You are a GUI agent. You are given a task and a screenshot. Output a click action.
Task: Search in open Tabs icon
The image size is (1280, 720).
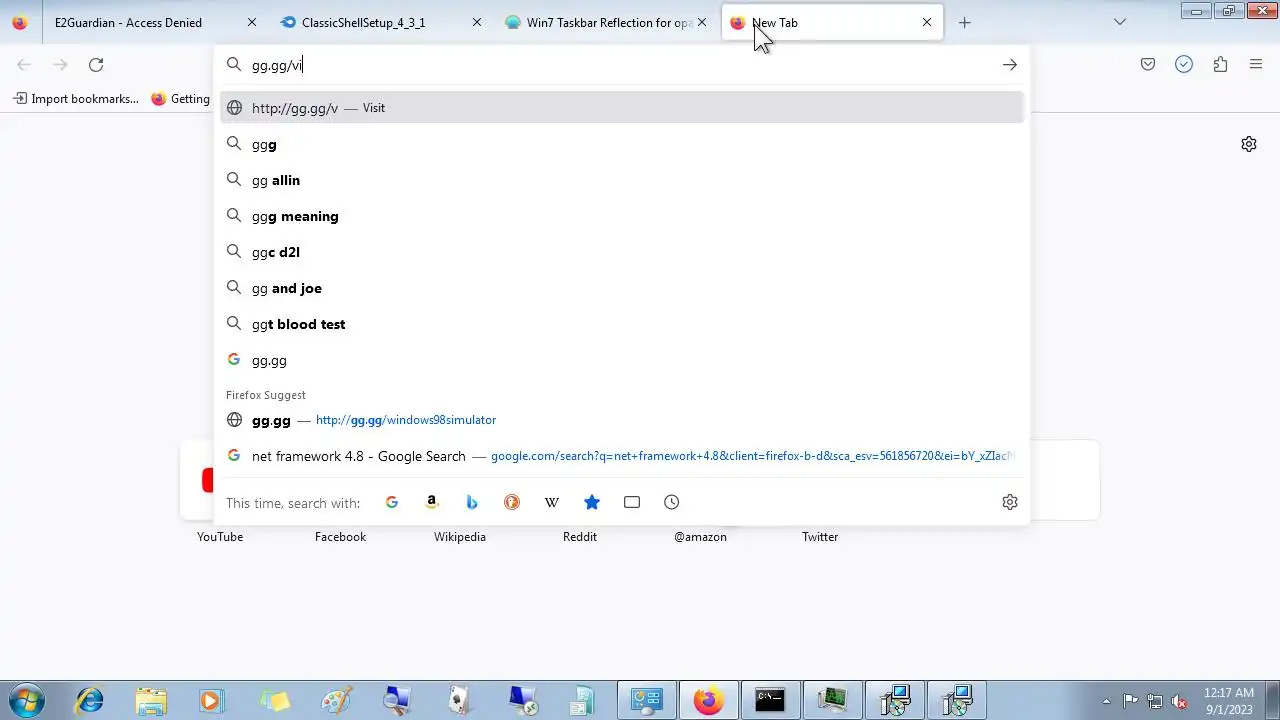632,502
